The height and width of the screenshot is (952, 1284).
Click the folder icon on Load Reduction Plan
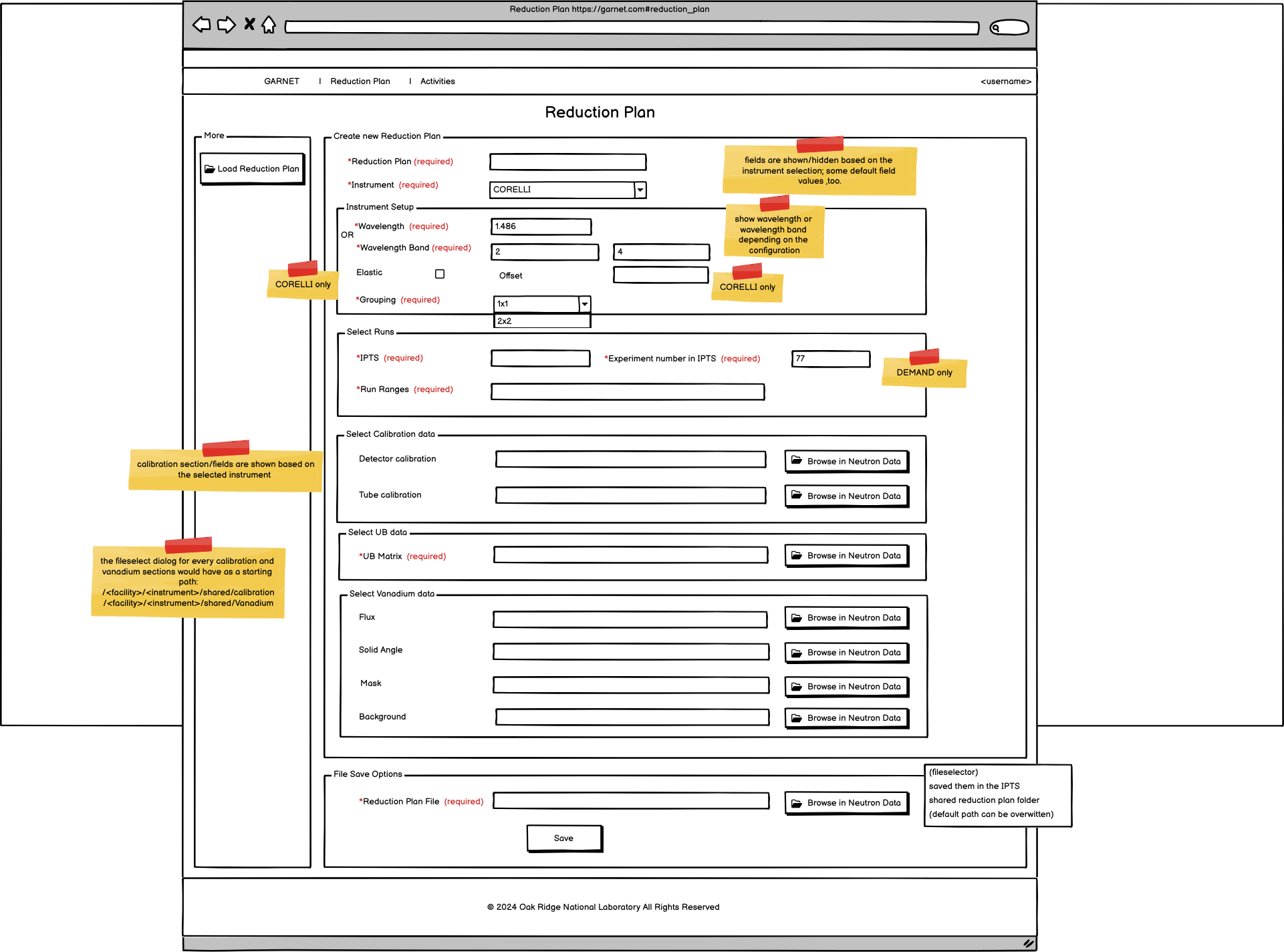point(210,168)
